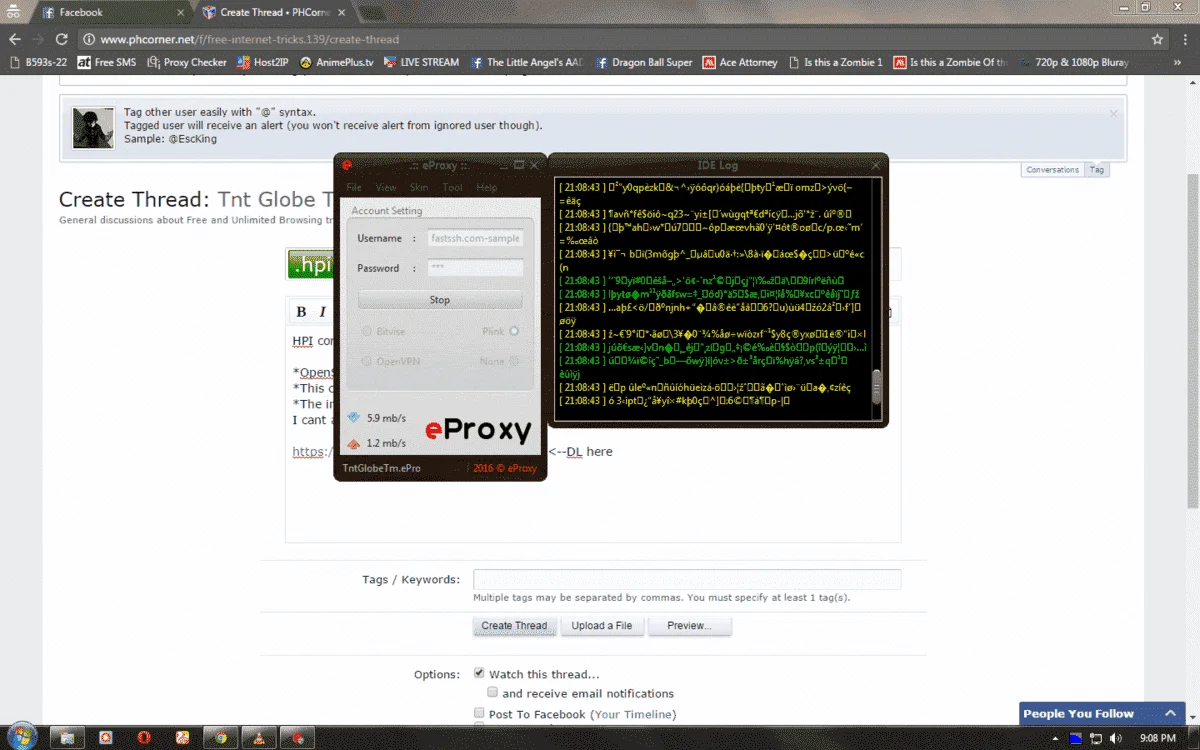
Task: Open the Your Timeline link
Action: pos(633,714)
